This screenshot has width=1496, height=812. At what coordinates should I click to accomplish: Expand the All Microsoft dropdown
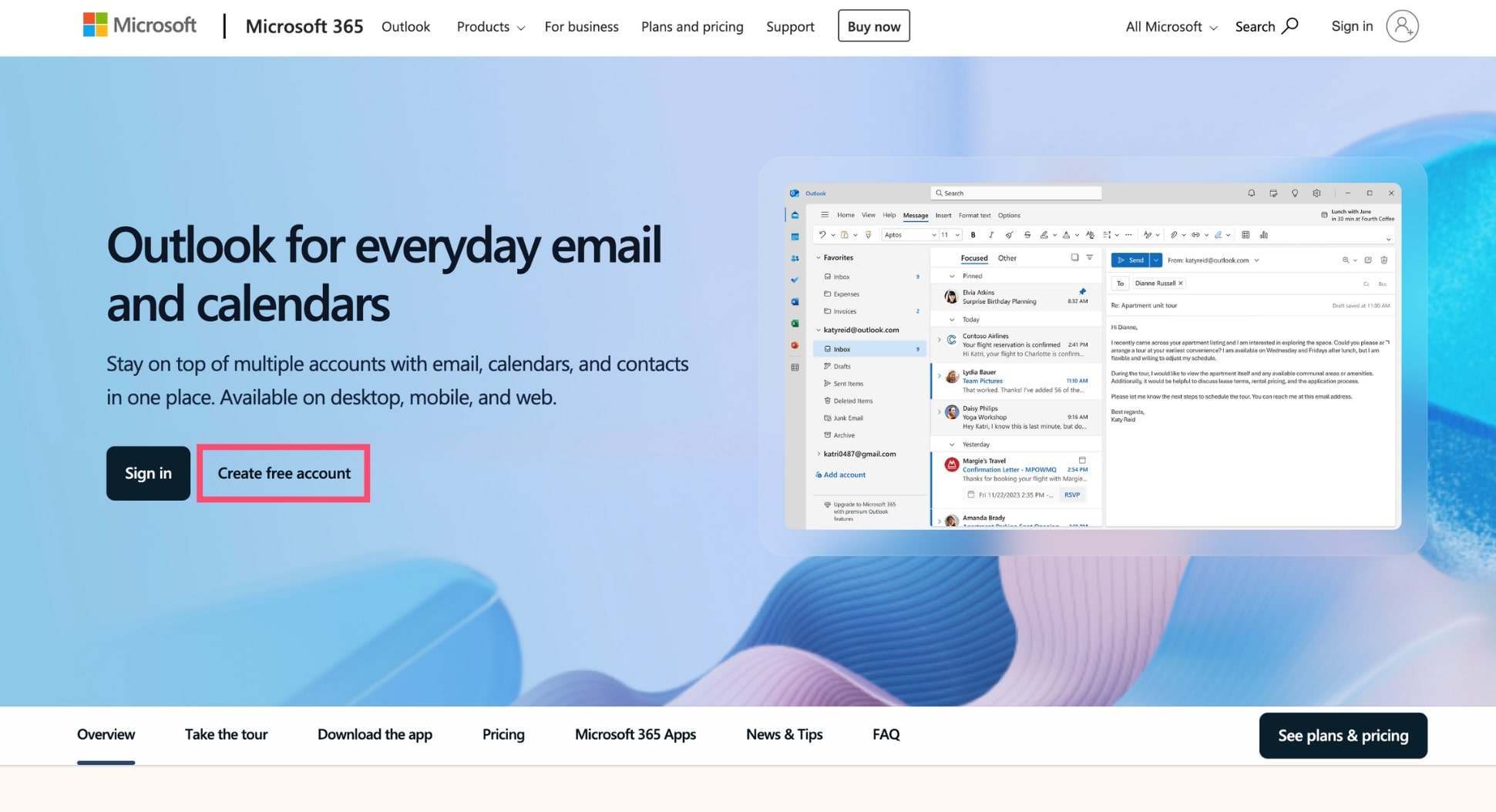click(x=1171, y=26)
